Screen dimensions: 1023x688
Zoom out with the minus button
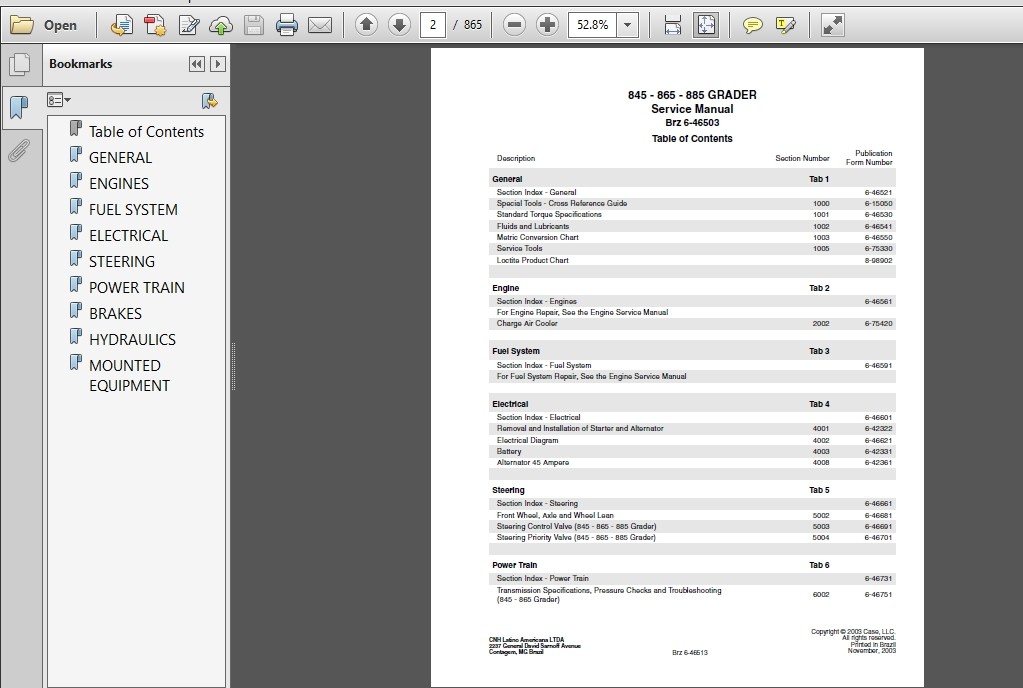[x=514, y=25]
